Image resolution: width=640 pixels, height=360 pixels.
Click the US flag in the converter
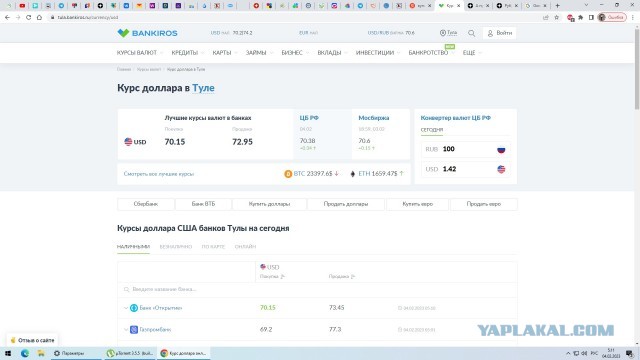(x=501, y=169)
